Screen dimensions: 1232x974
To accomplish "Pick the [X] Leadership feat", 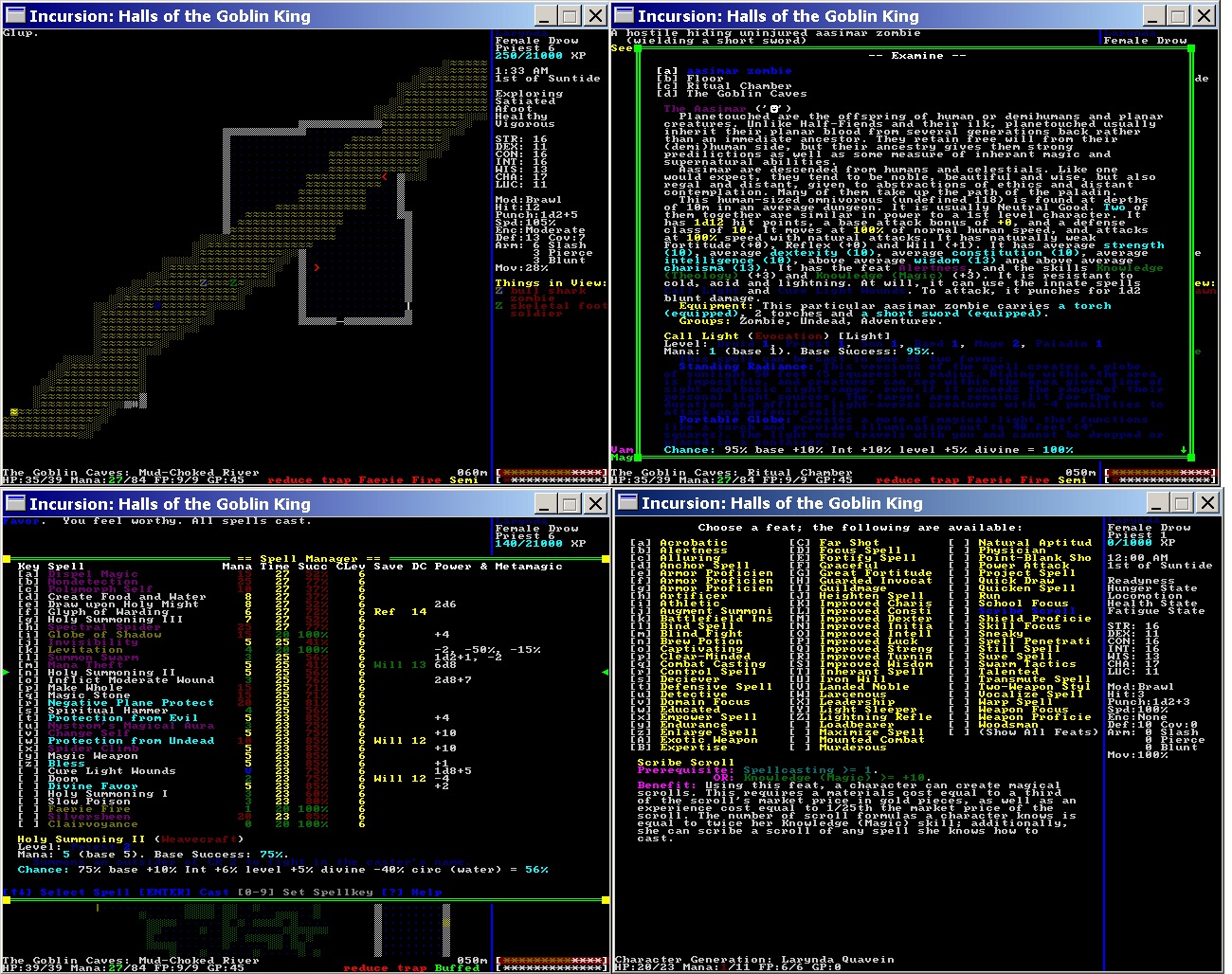I will click(x=842, y=702).
